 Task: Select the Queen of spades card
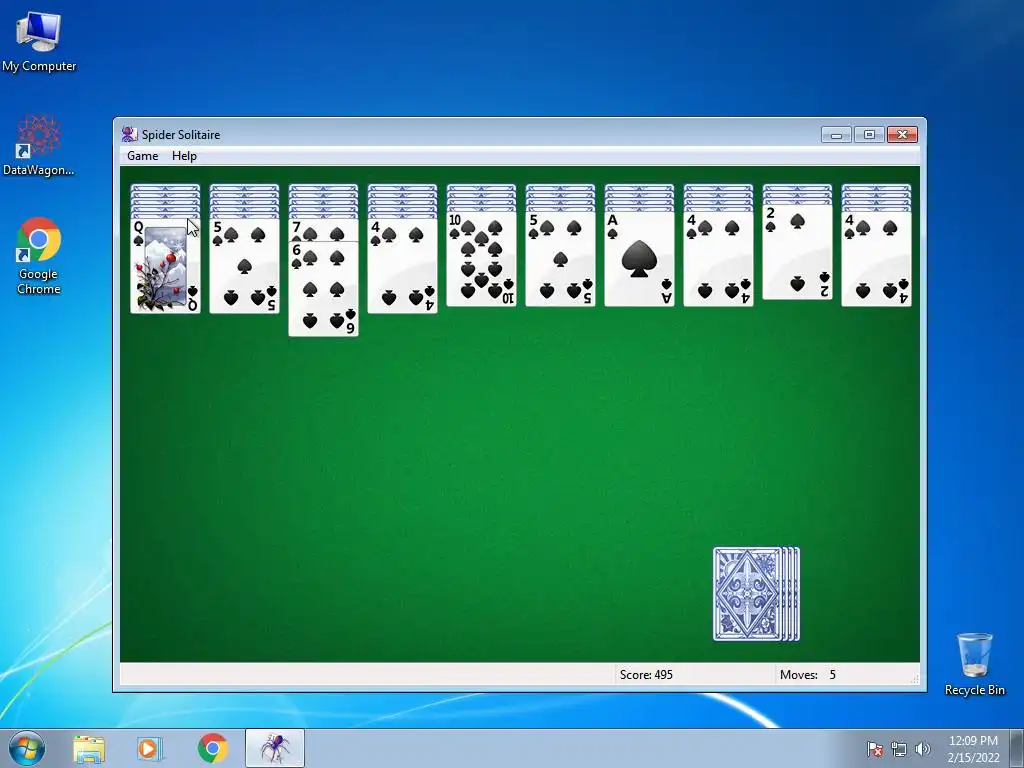pos(165,266)
